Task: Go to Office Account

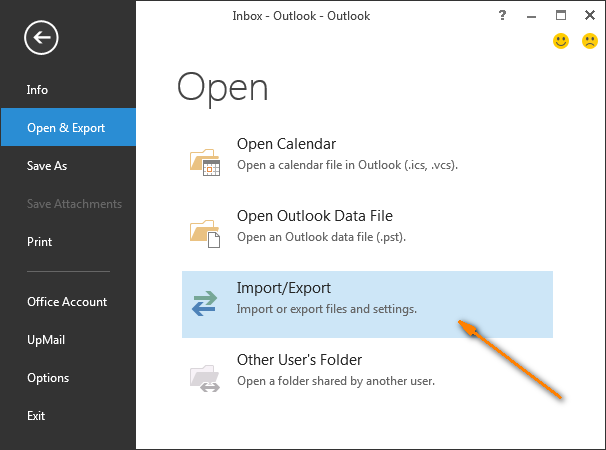Action: [68, 302]
